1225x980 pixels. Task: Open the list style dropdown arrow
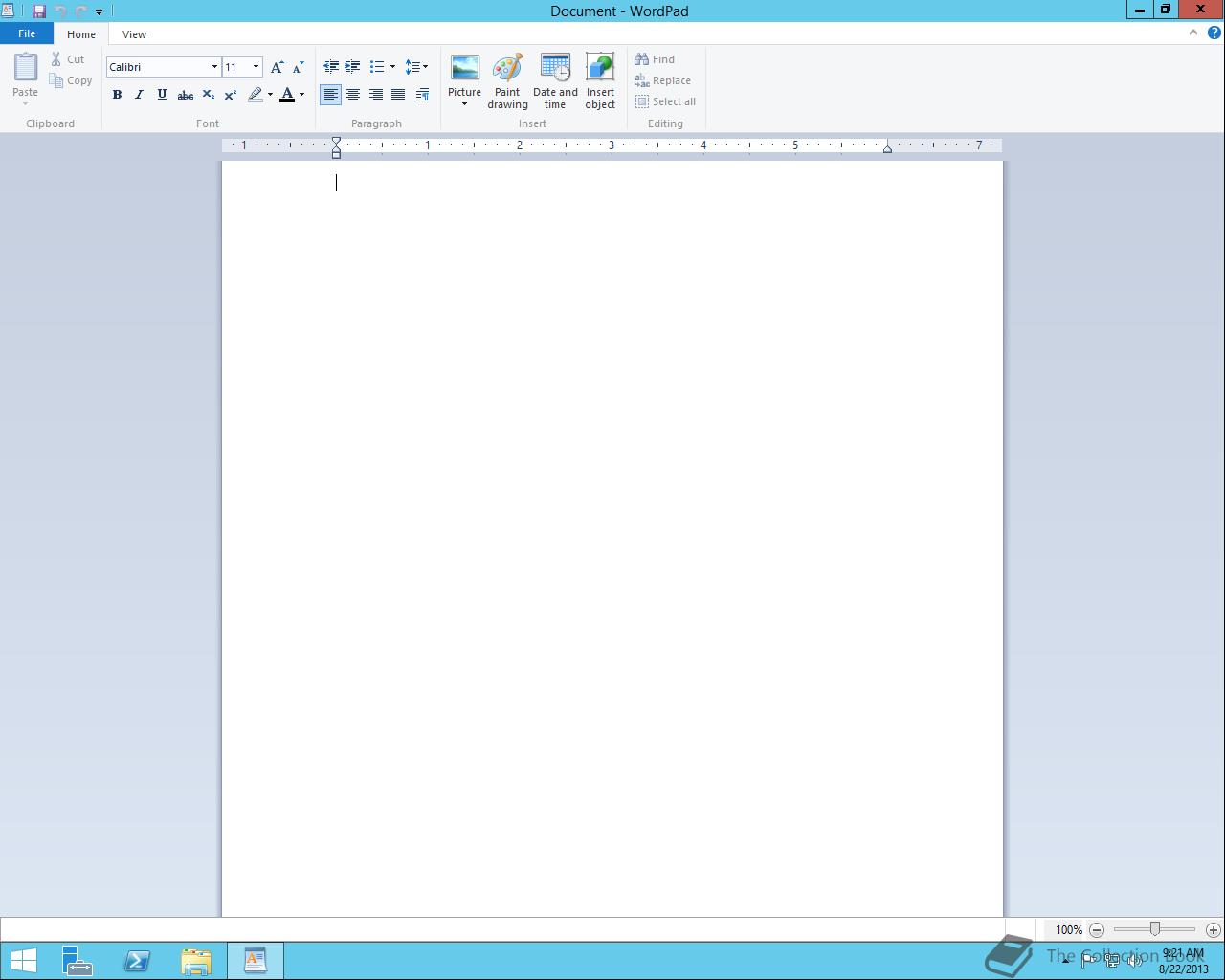(x=392, y=67)
